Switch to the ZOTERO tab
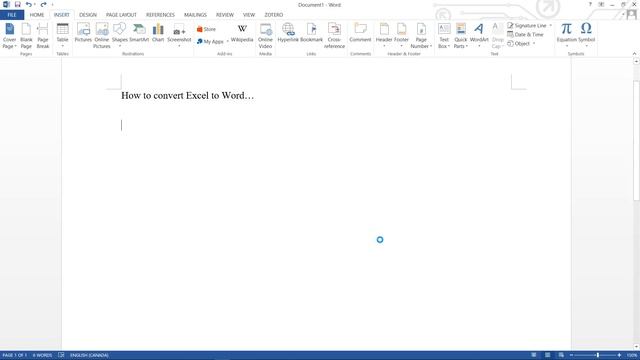This screenshot has height=360, width=640. pyautogui.click(x=273, y=15)
